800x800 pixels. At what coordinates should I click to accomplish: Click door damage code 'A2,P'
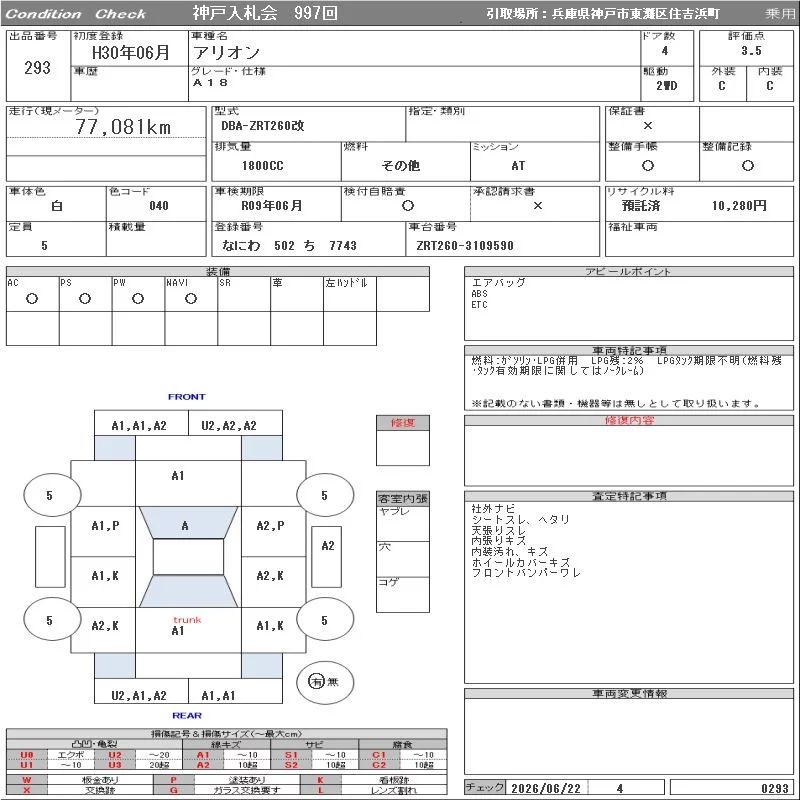click(x=270, y=526)
